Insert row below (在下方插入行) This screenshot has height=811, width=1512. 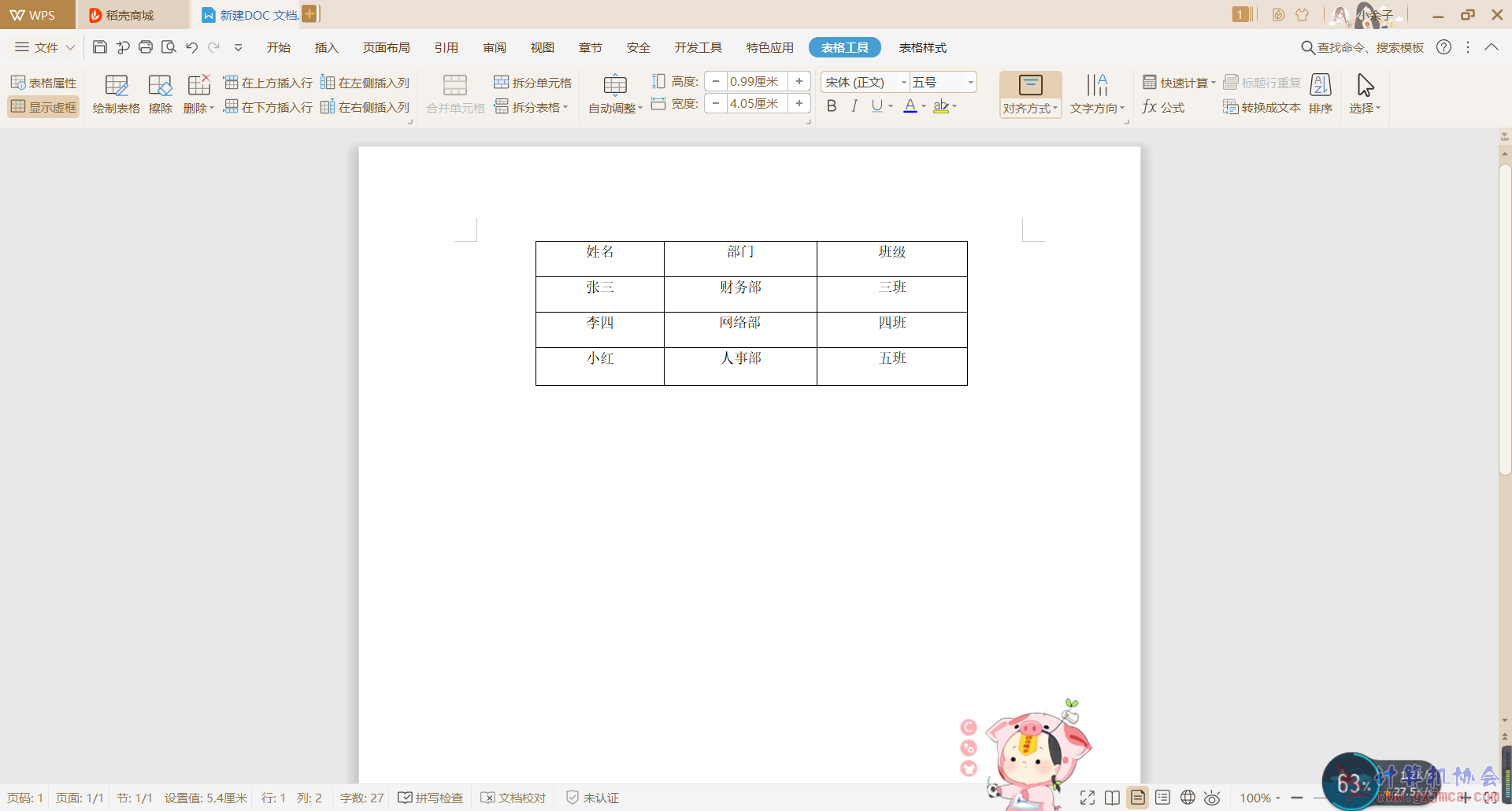[x=268, y=107]
